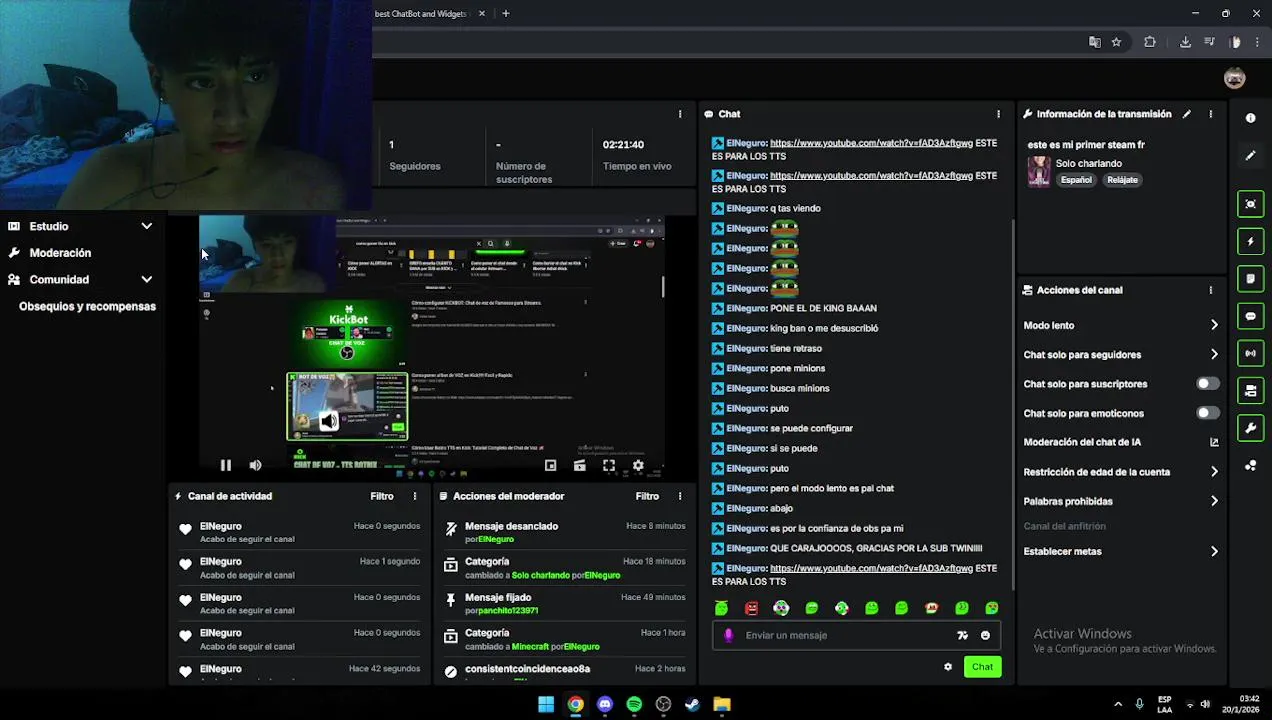The height and width of the screenshot is (720, 1272).
Task: Open the profile avatar at top right
Action: pyautogui.click(x=1235, y=78)
